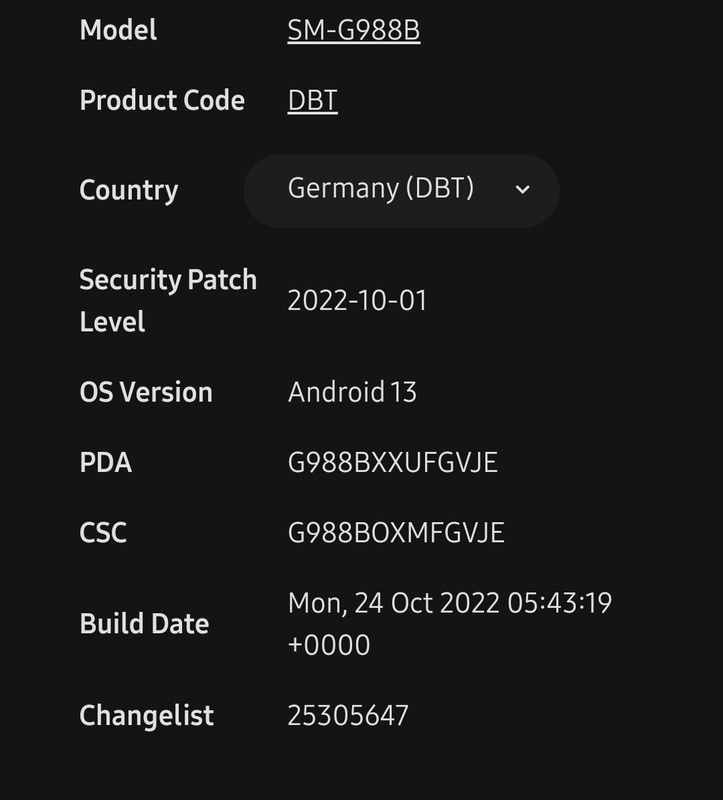Select the changelist number 25305647
The height and width of the screenshot is (800, 723).
coord(348,716)
